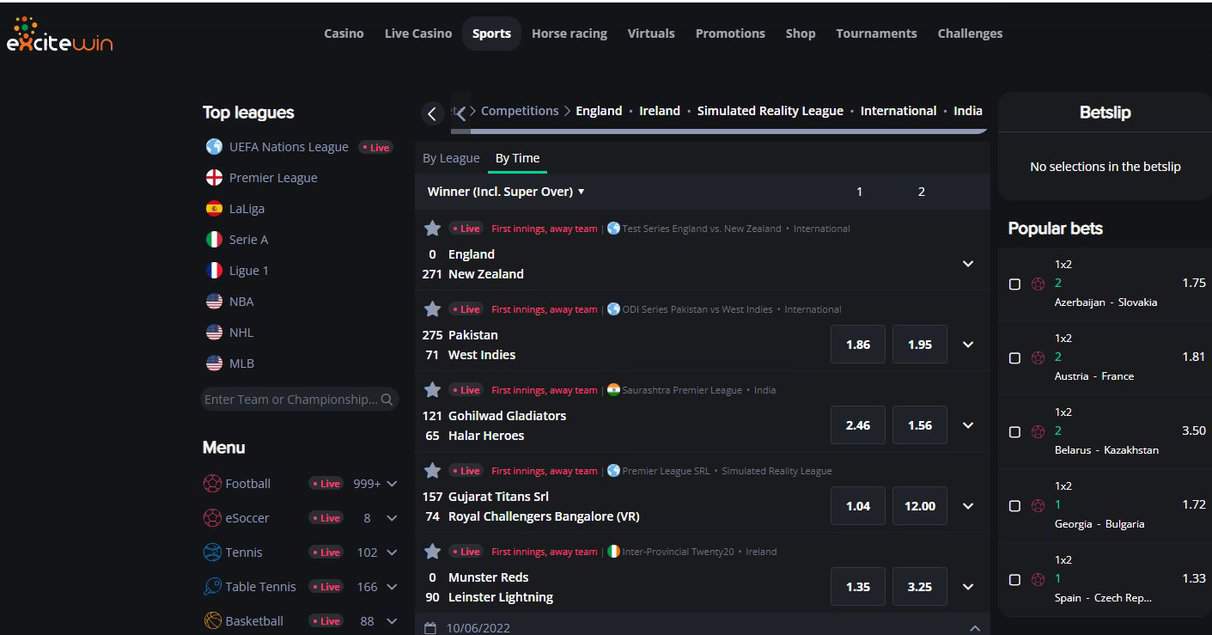Expand the eSoccer category in Menu
This screenshot has width=1212, height=635.
392,518
